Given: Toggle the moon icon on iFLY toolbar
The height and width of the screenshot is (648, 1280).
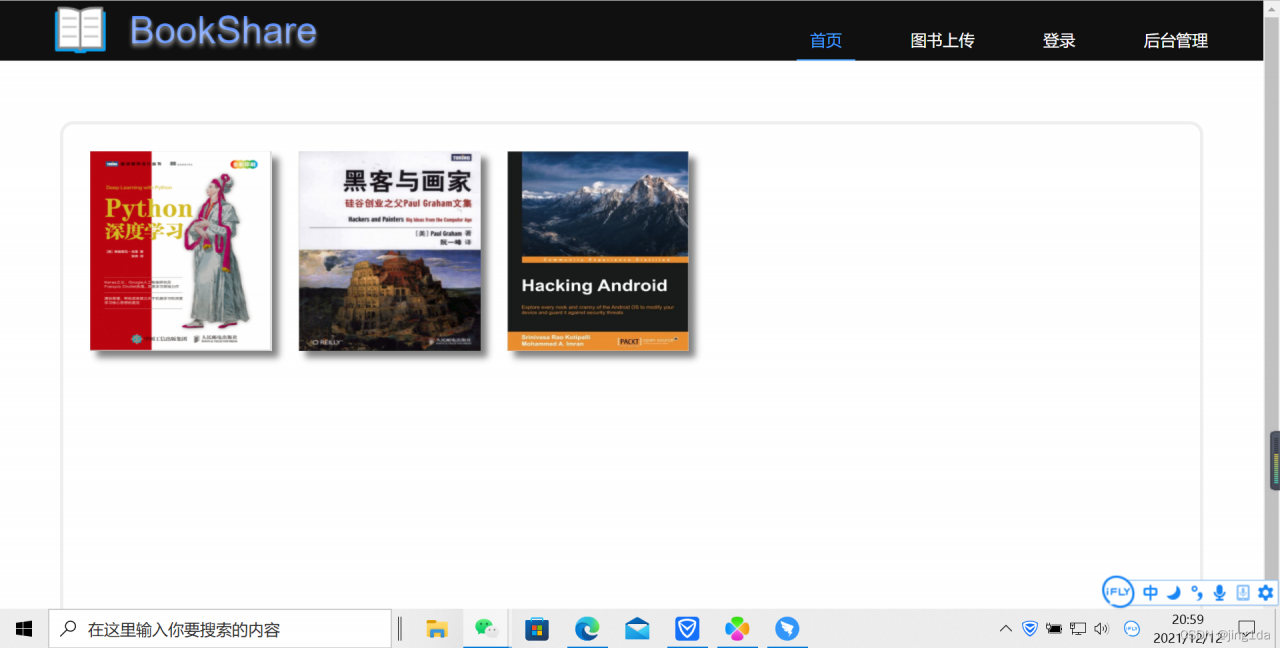Looking at the screenshot, I should tap(1174, 592).
